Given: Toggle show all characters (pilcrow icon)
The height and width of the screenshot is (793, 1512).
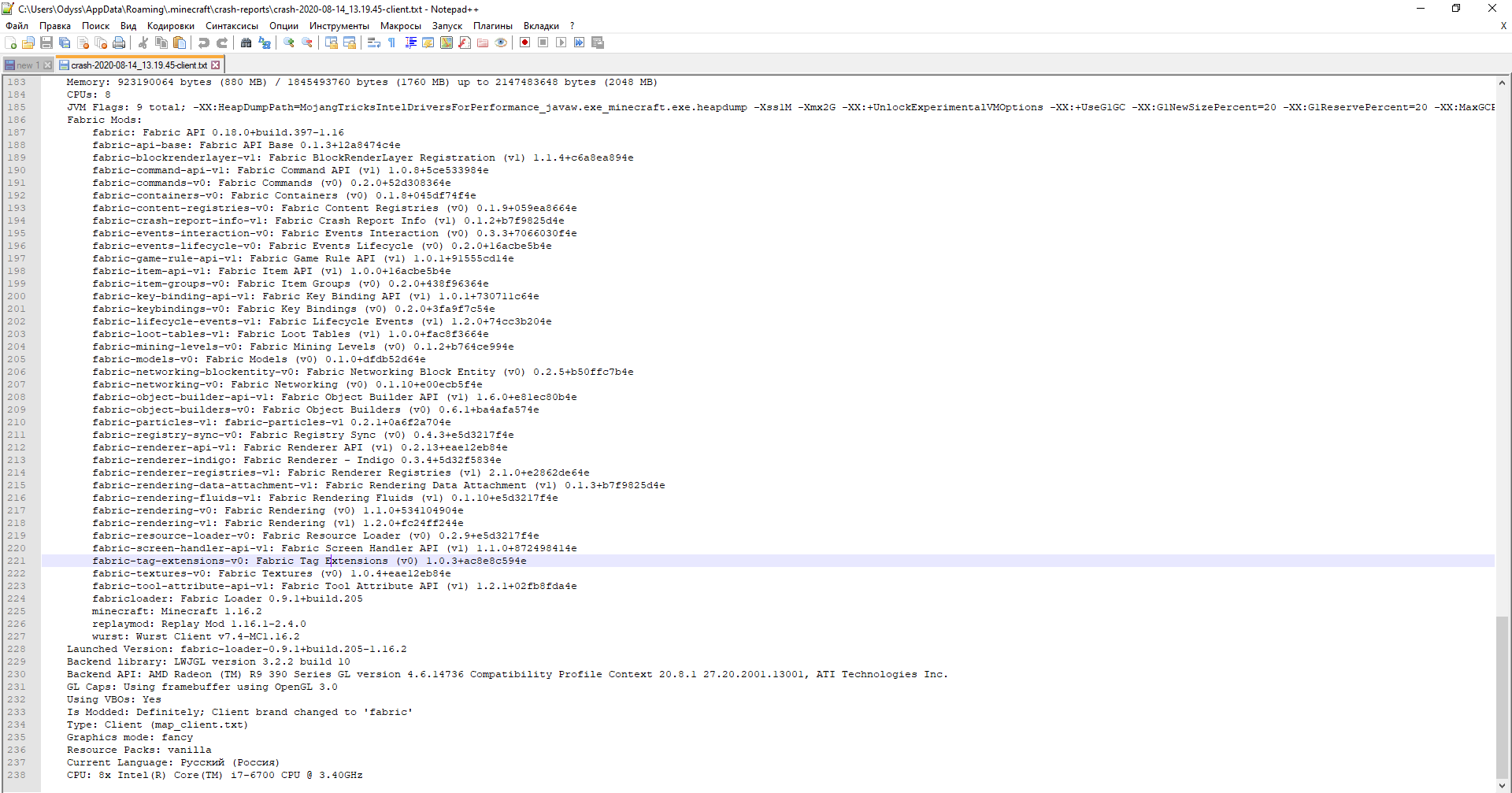Looking at the screenshot, I should pos(392,43).
